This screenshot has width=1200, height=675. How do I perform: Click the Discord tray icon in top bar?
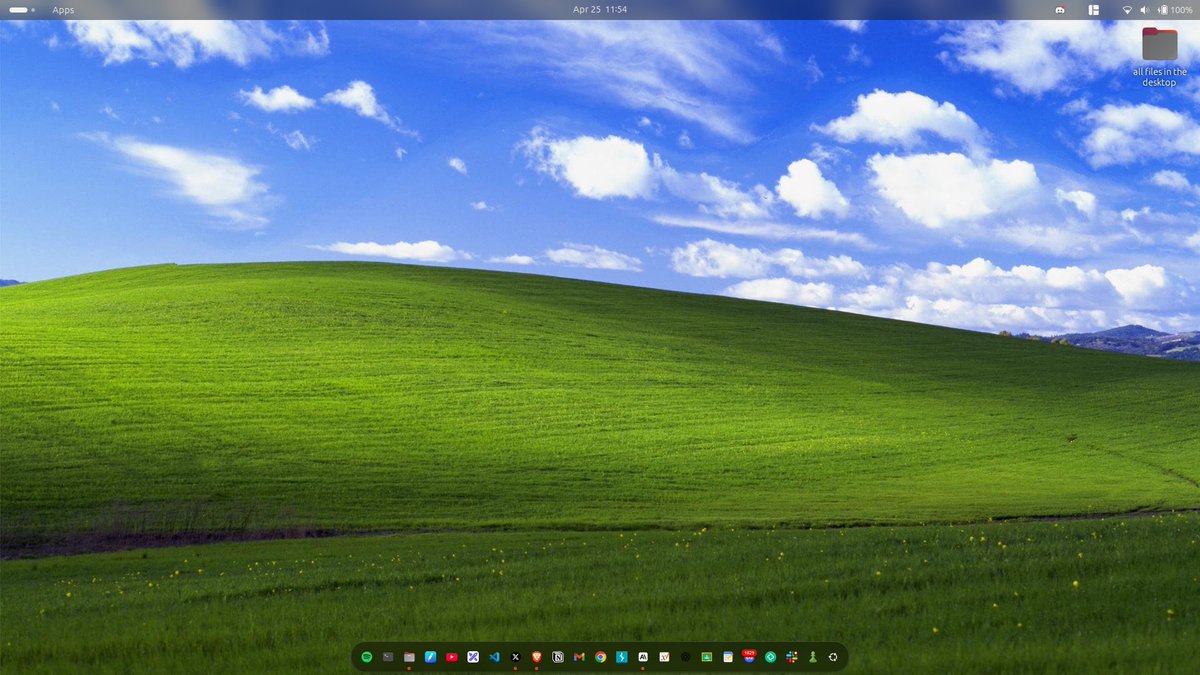pyautogui.click(x=1060, y=9)
